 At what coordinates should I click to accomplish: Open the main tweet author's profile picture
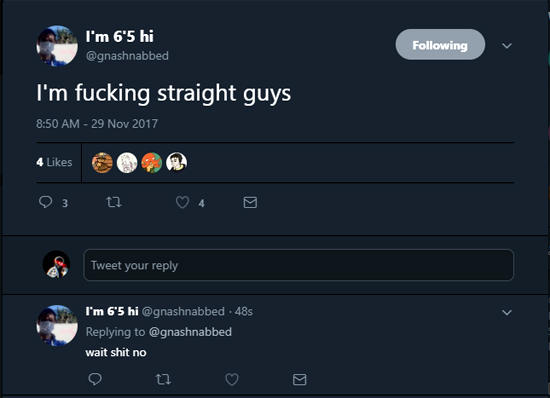(57, 46)
